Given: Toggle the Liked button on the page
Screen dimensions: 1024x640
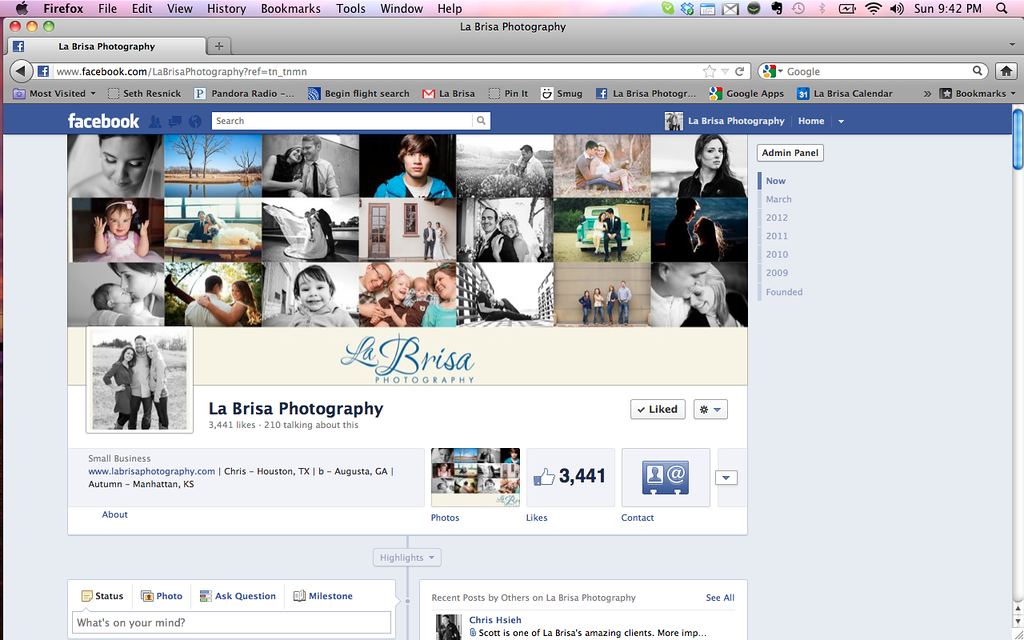Looking at the screenshot, I should pyautogui.click(x=658, y=409).
